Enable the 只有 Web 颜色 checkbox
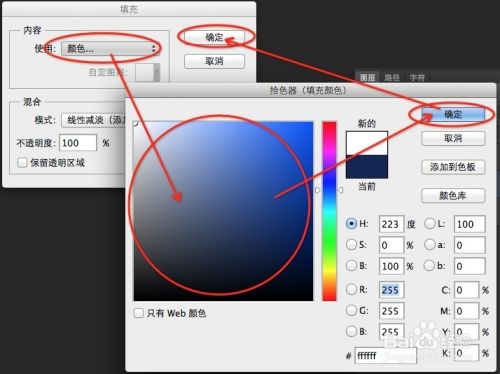 point(138,313)
